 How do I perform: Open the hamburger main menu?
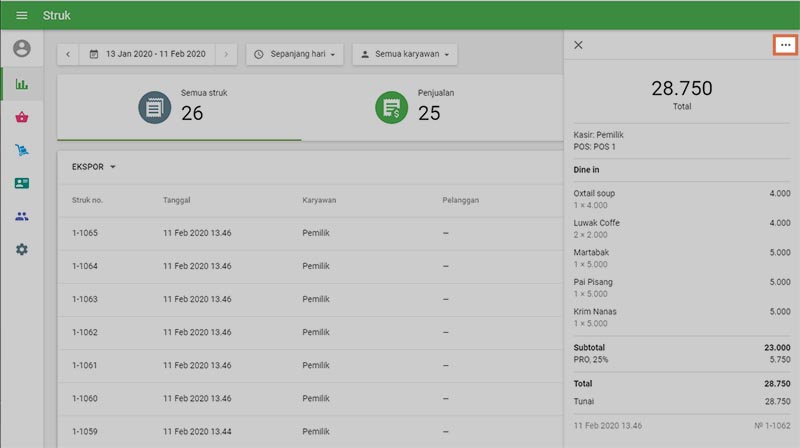click(x=21, y=15)
